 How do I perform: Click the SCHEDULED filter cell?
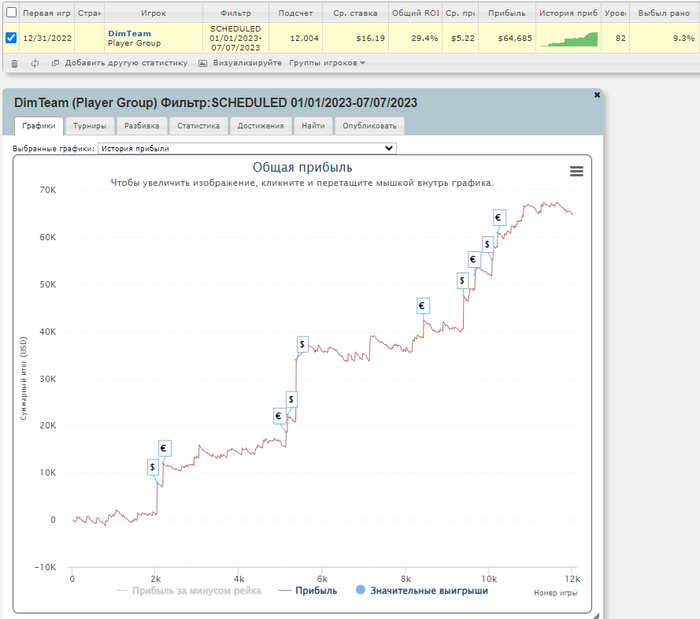tap(236, 38)
